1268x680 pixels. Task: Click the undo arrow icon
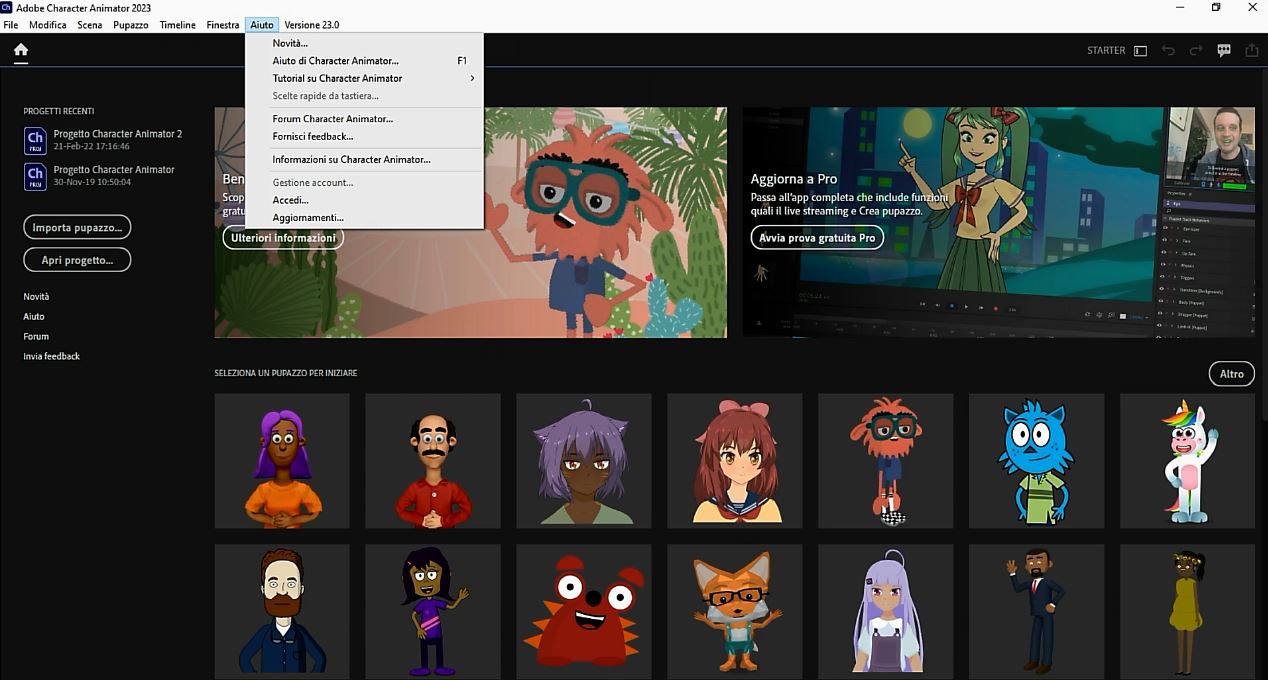1168,51
